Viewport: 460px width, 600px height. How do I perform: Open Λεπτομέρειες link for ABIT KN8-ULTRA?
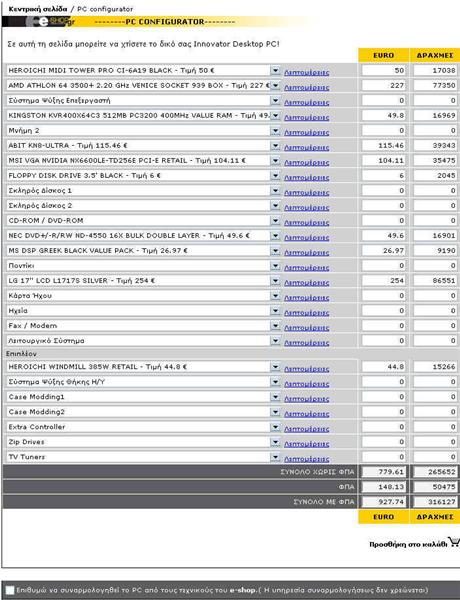307,147
